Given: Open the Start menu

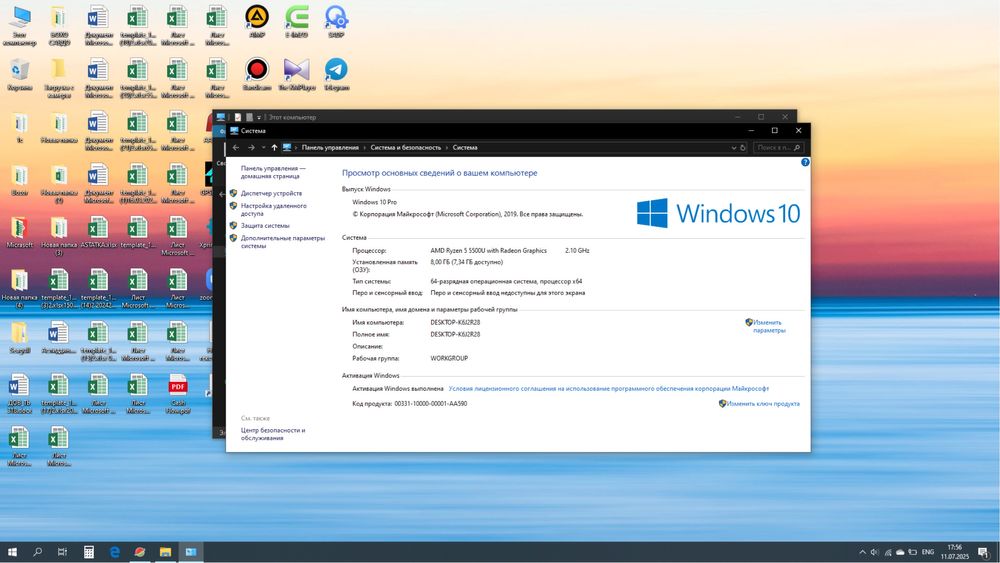Looking at the screenshot, I should click(x=11, y=552).
